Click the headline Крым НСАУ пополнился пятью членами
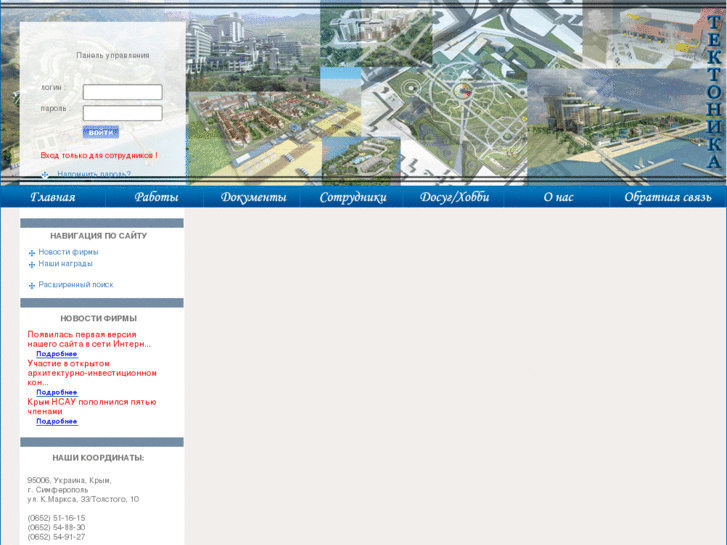727x545 pixels. [x=92, y=407]
